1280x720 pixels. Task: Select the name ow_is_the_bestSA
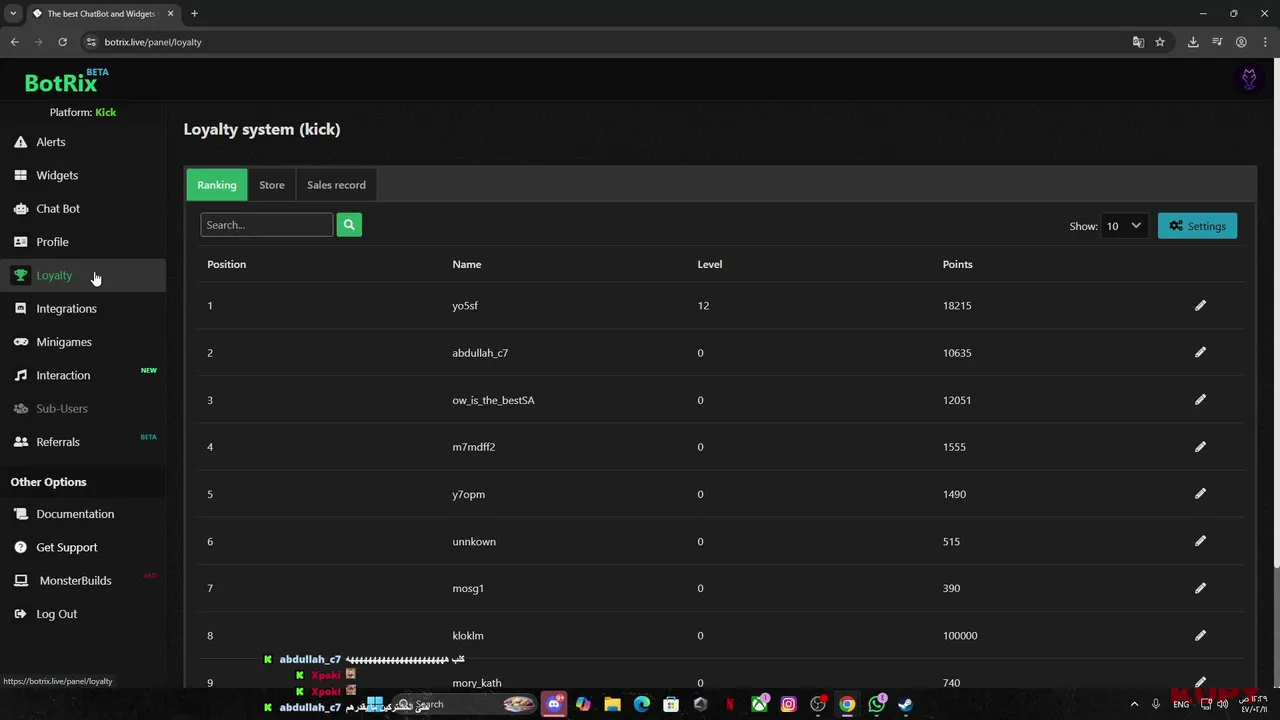[493, 400]
